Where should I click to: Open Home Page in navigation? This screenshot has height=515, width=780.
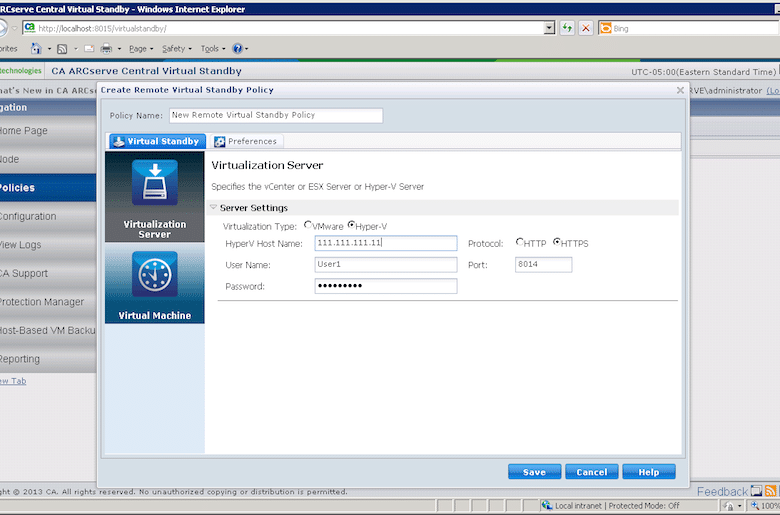pos(48,131)
